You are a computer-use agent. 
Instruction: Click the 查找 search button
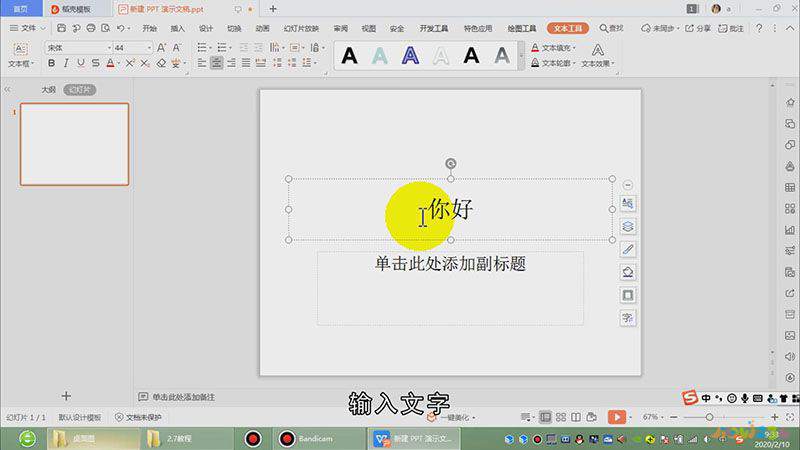[611, 28]
